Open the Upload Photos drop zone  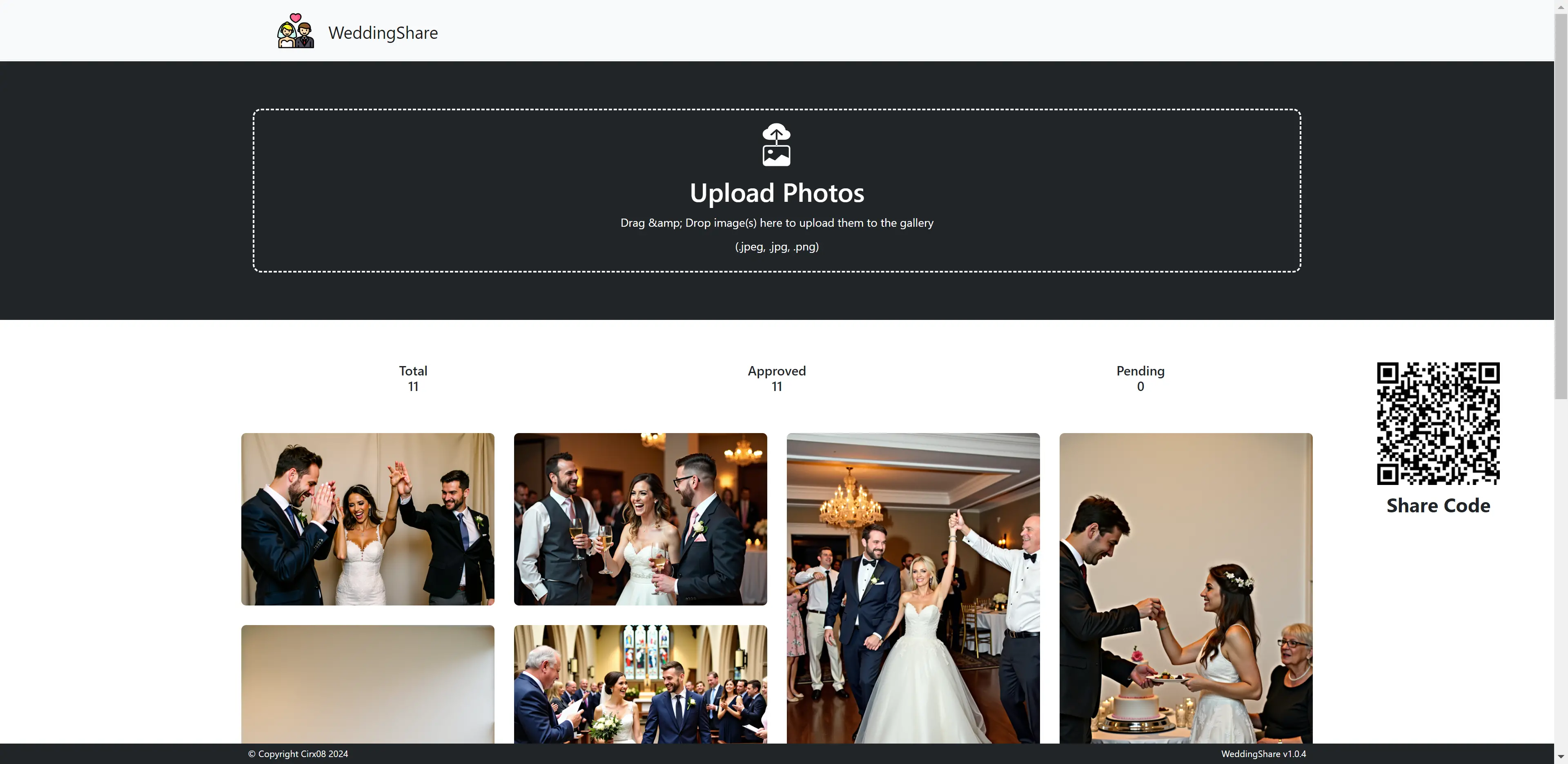(x=776, y=191)
